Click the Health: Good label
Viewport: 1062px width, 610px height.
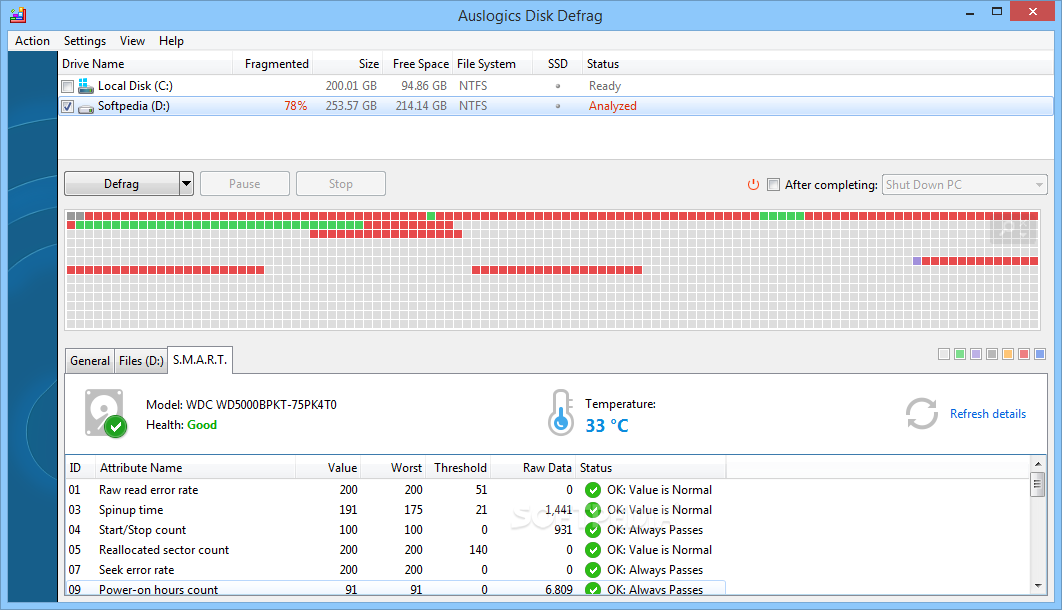coord(182,425)
